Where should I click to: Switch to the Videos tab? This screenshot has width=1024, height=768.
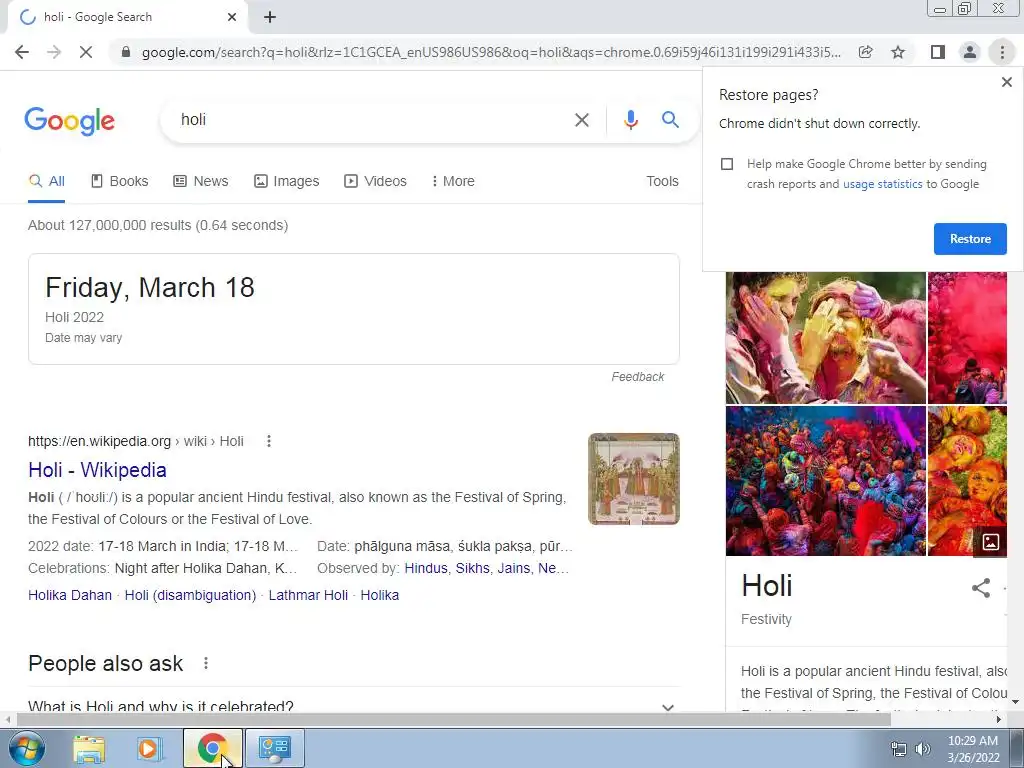tap(376, 182)
